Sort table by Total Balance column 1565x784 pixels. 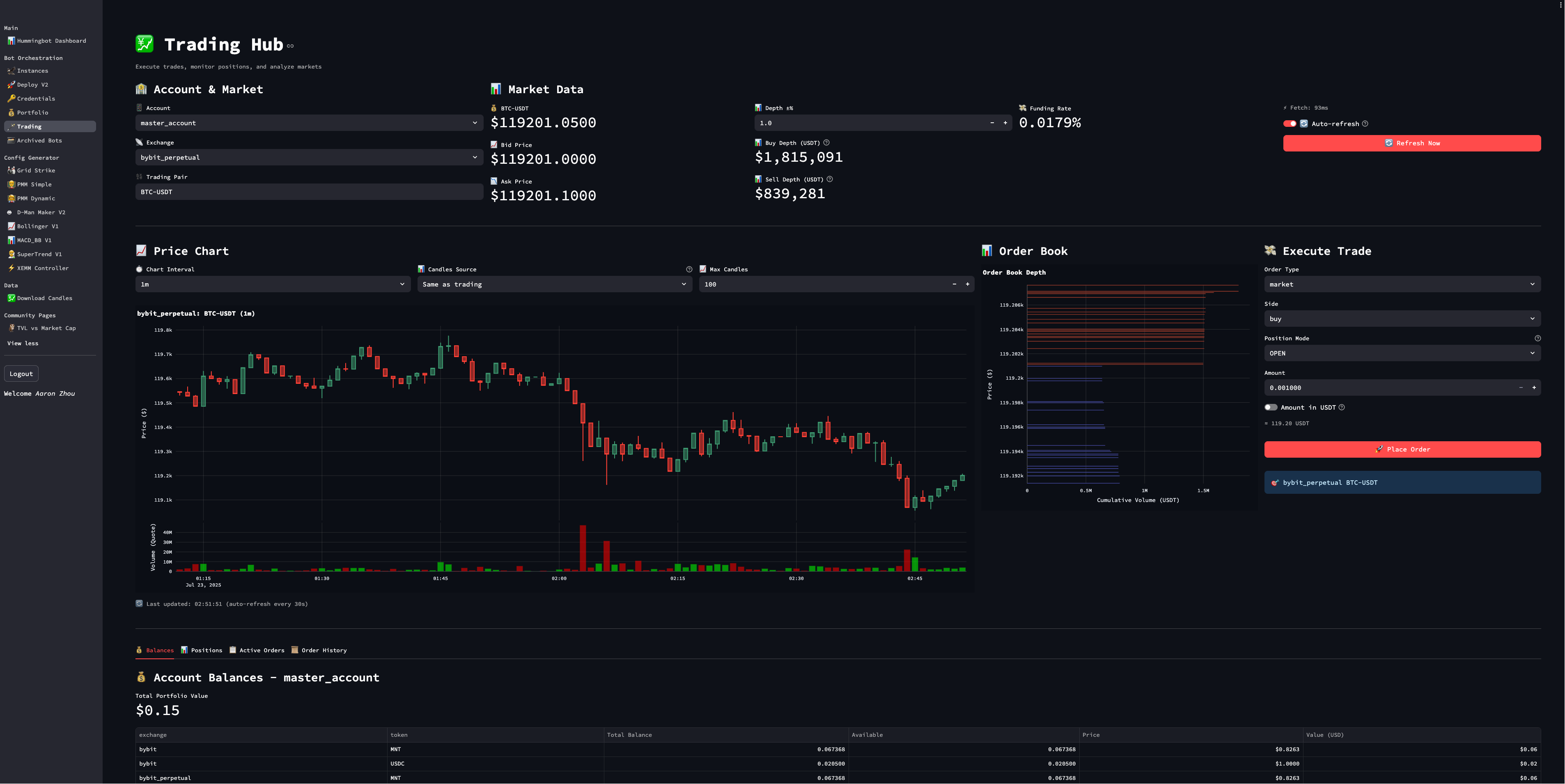(x=726, y=735)
